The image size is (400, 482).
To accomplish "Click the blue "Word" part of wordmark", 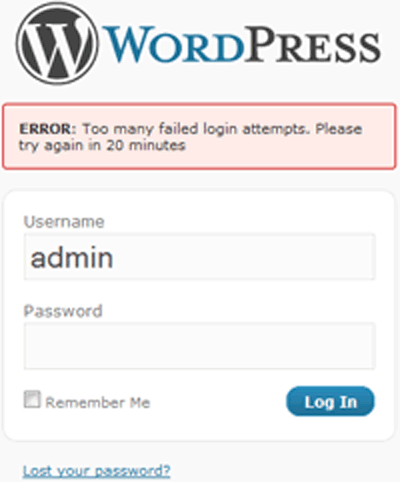I will click(x=173, y=44).
